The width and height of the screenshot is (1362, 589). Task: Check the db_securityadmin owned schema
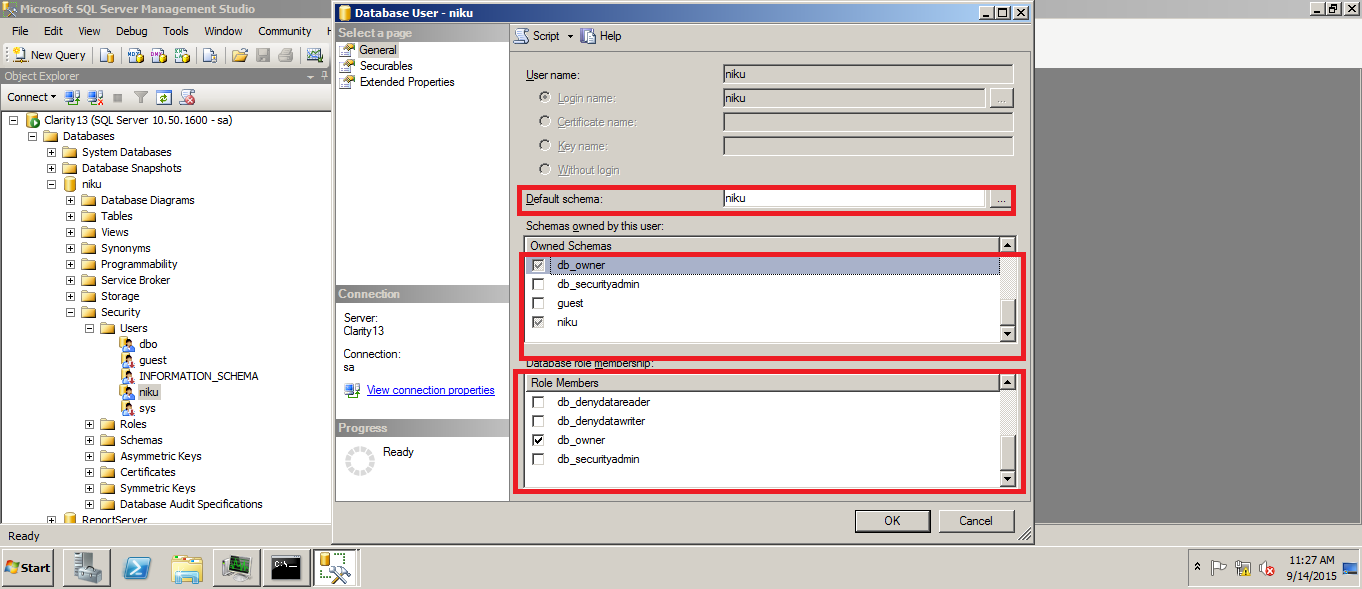(x=537, y=283)
